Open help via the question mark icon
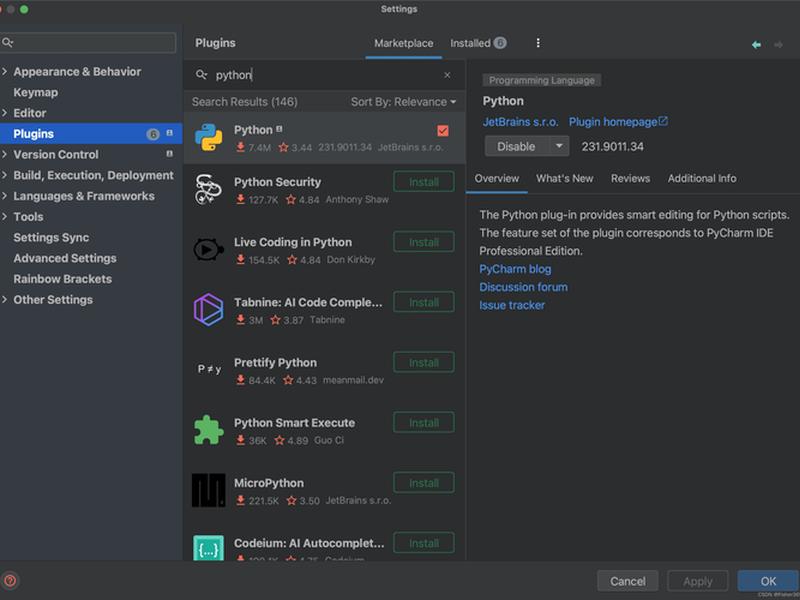 click(10, 581)
